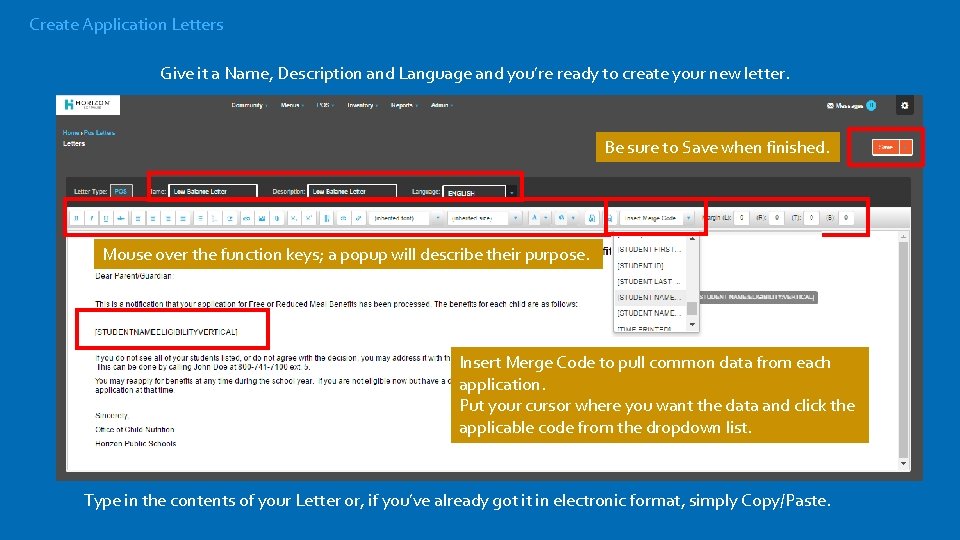960x540 pixels.
Task: Open the inherited size dropdown
Action: click(484, 218)
